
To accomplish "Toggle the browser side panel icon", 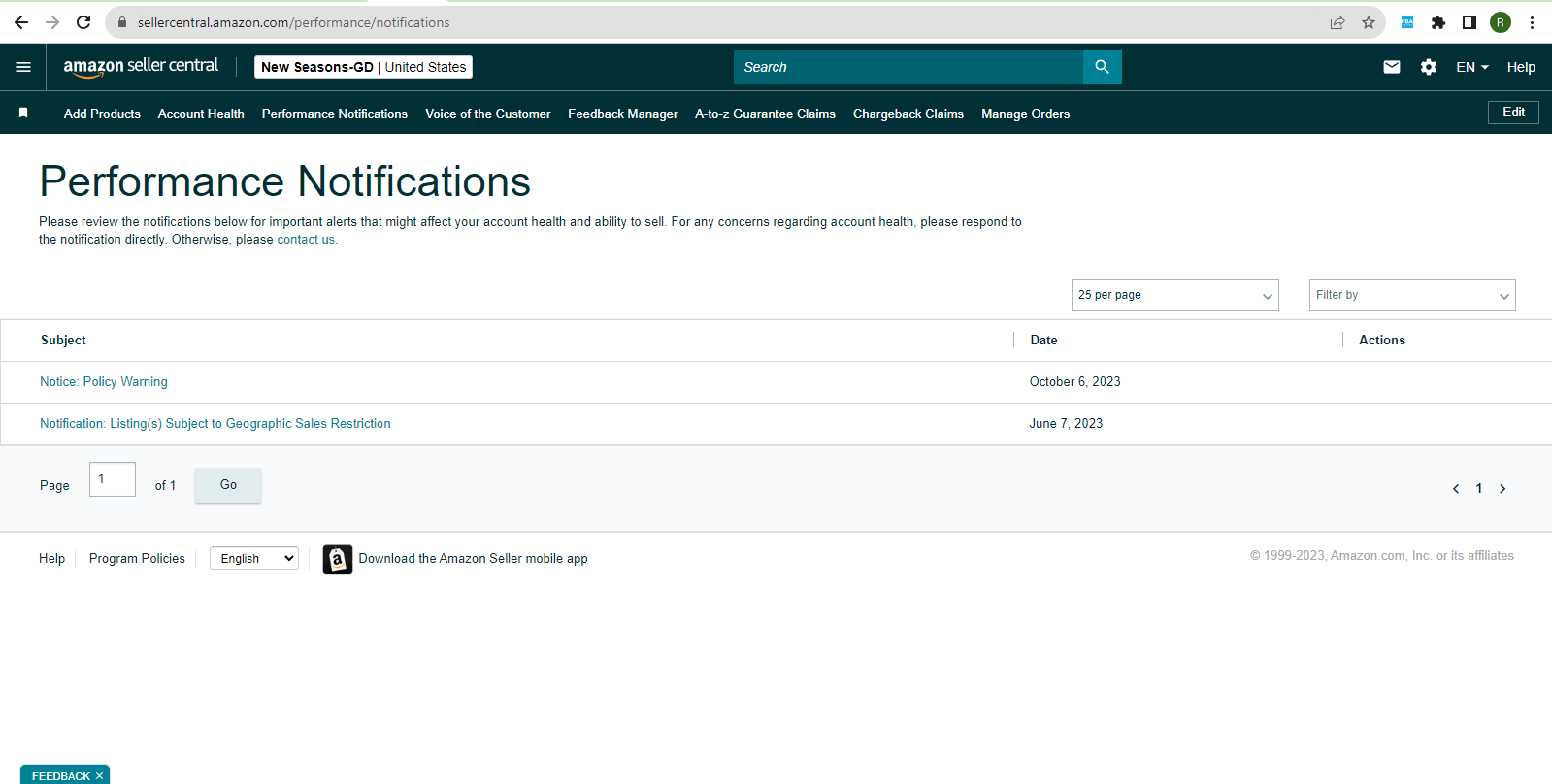I will 1469,22.
